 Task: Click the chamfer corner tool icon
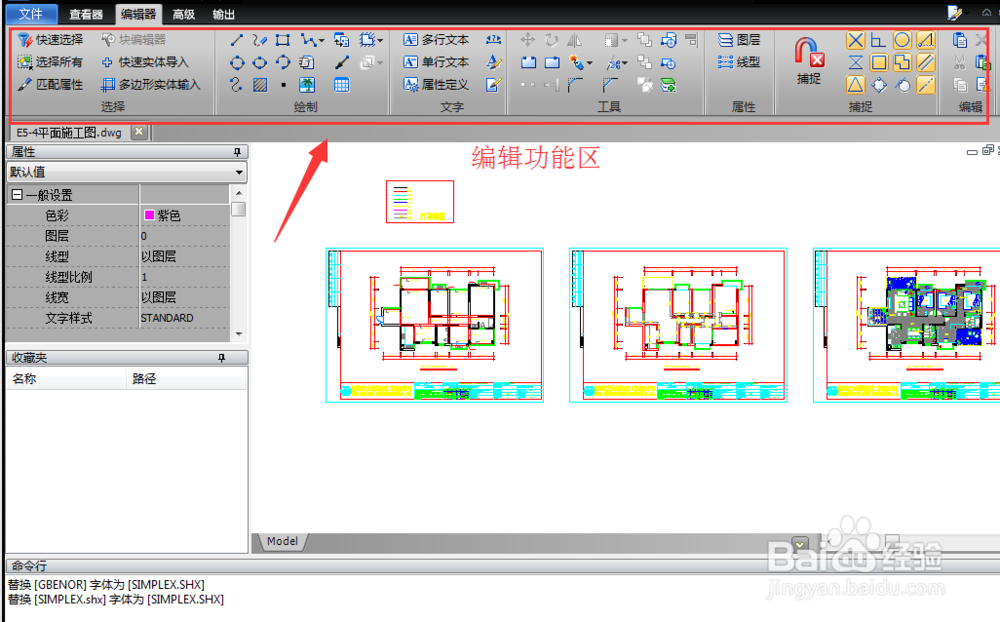[x=610, y=85]
